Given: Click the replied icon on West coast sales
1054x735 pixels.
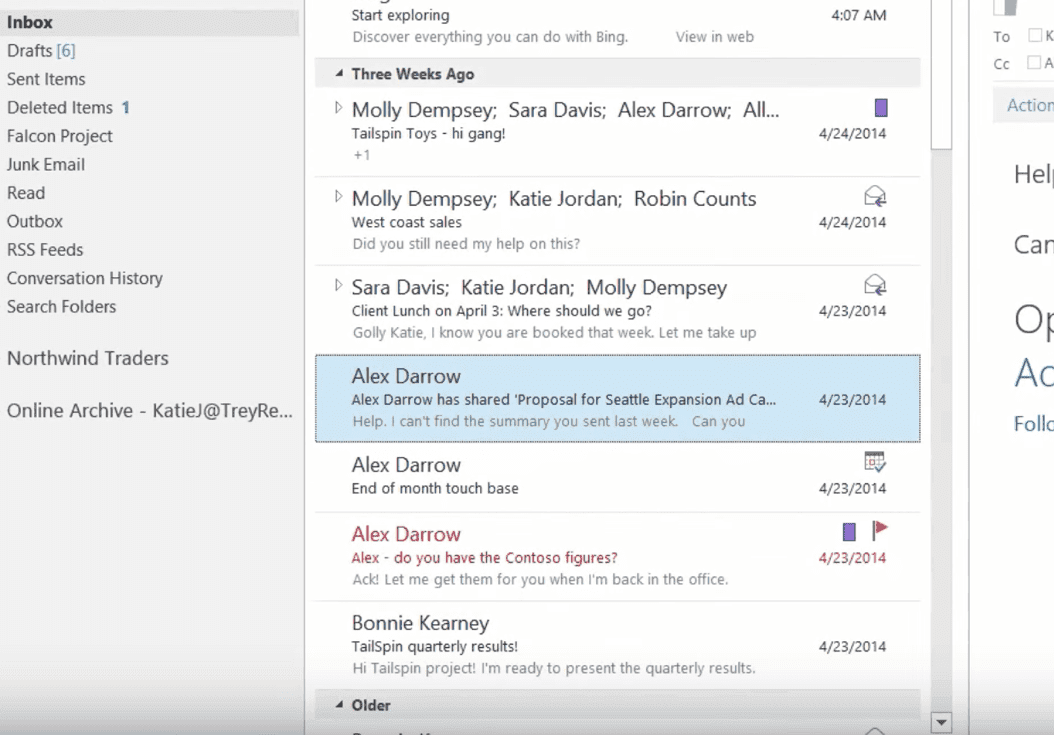Looking at the screenshot, I should coord(875,197).
